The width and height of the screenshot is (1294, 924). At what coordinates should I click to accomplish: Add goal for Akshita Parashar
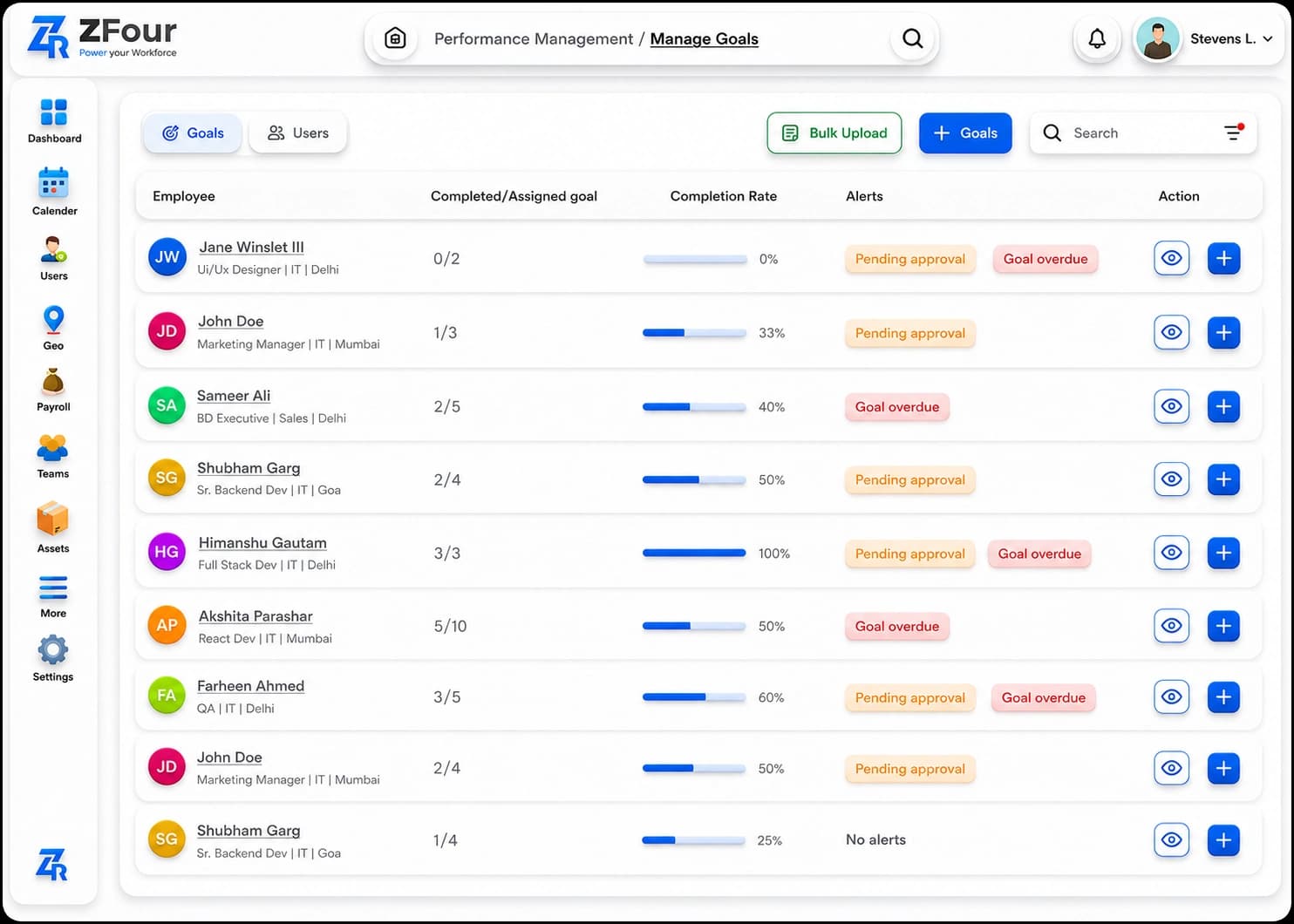(1223, 625)
